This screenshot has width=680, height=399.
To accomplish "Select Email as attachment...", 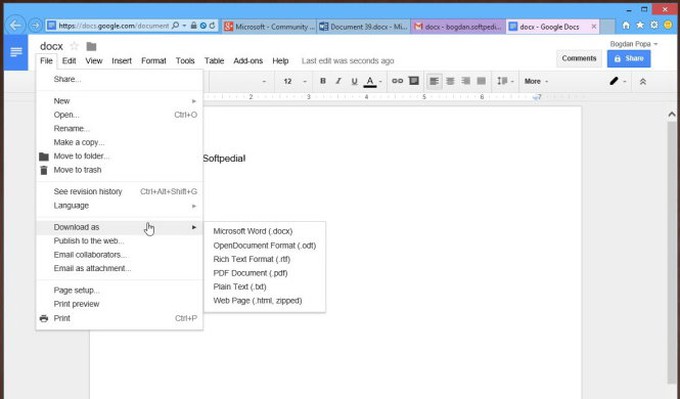I will tap(119, 268).
